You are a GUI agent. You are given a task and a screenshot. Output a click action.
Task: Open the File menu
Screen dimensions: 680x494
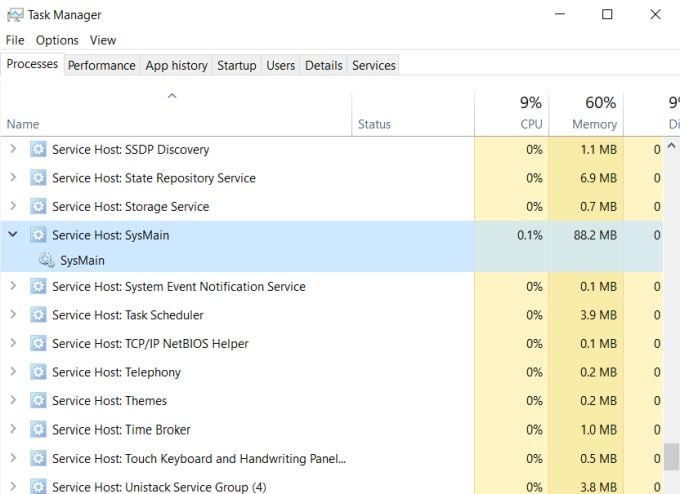[15, 40]
